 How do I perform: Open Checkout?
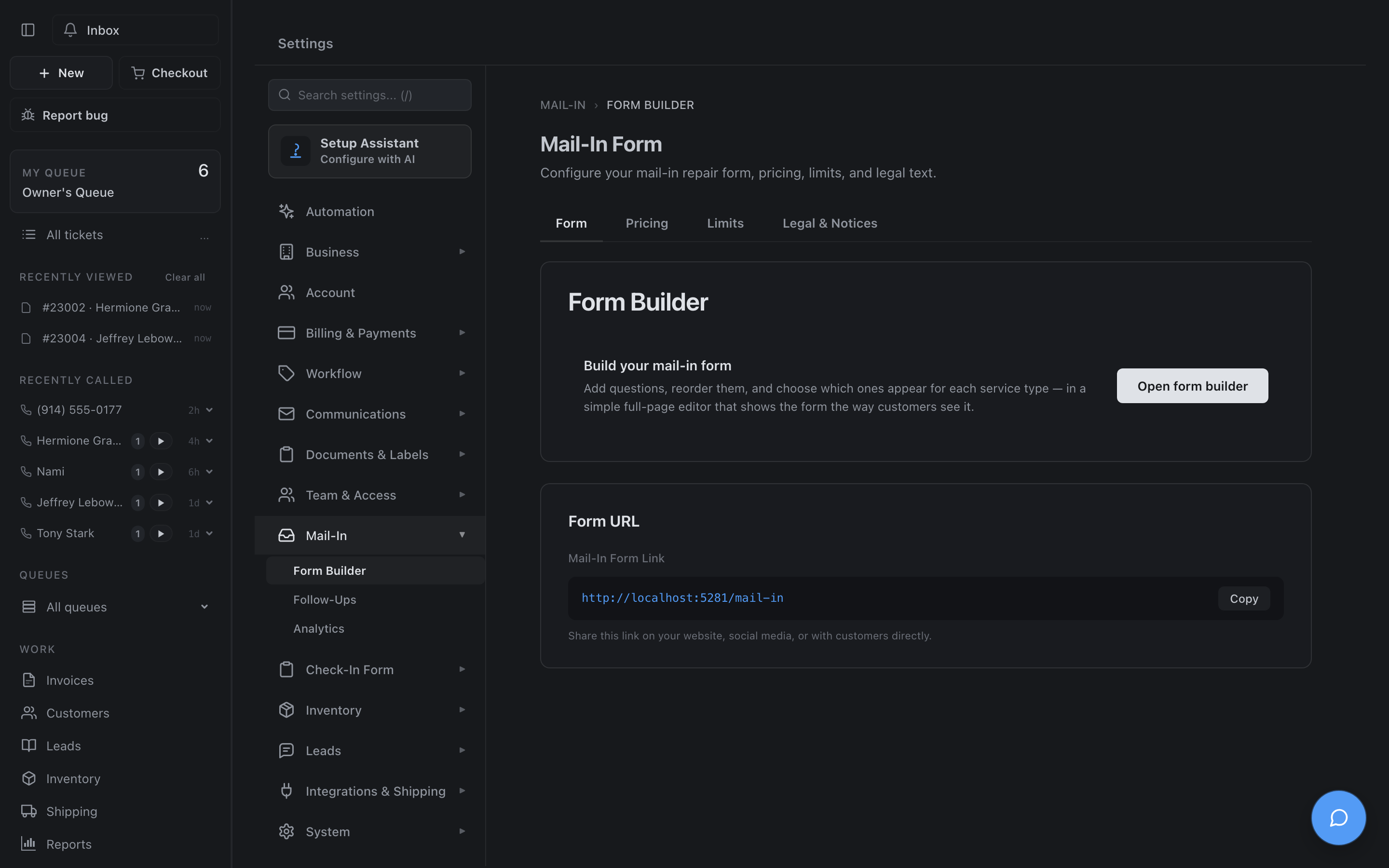point(169,73)
